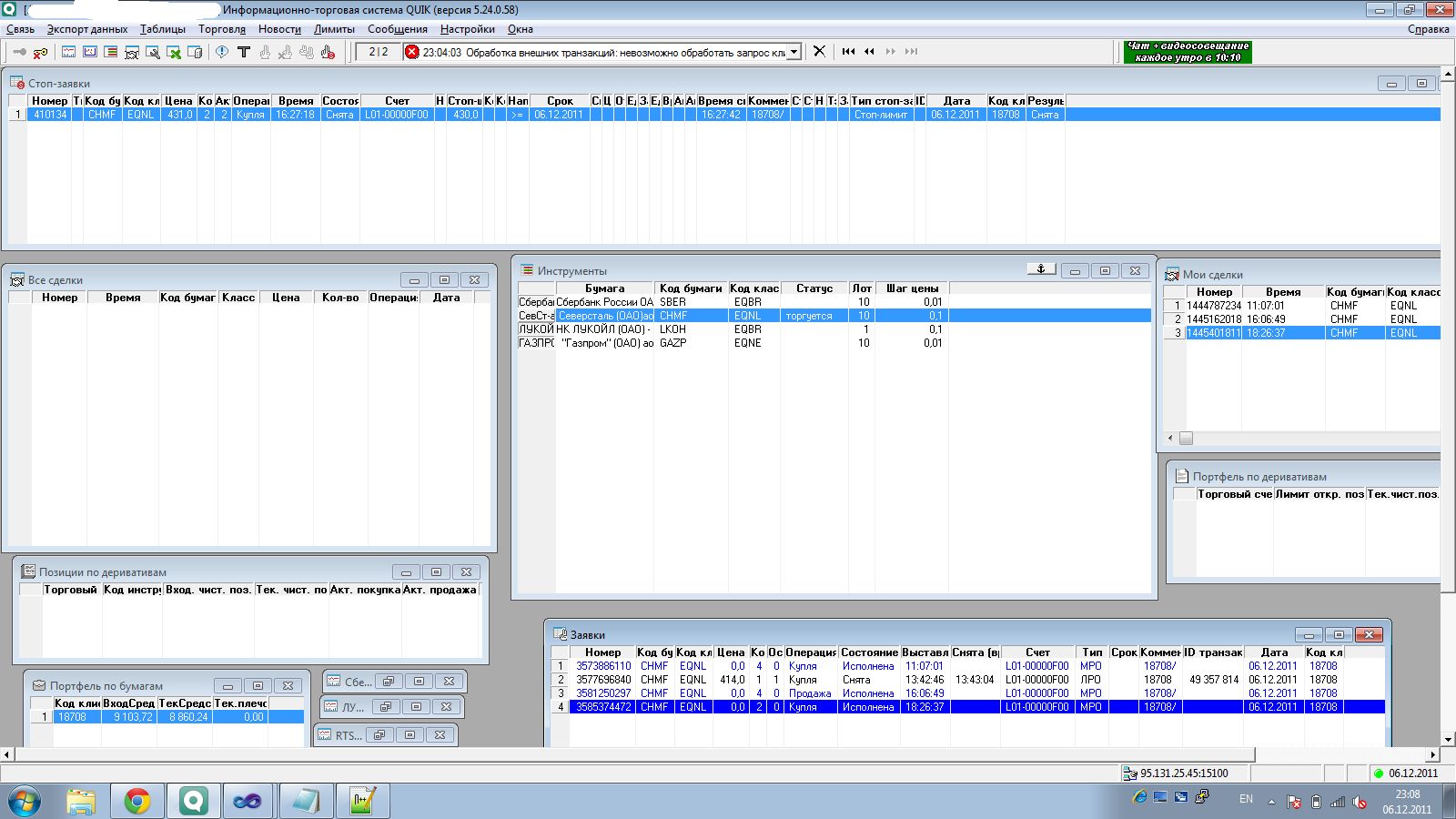This screenshot has height=819, width=1456.
Task: Click the anchor icon in Инструменты window
Action: [1041, 269]
